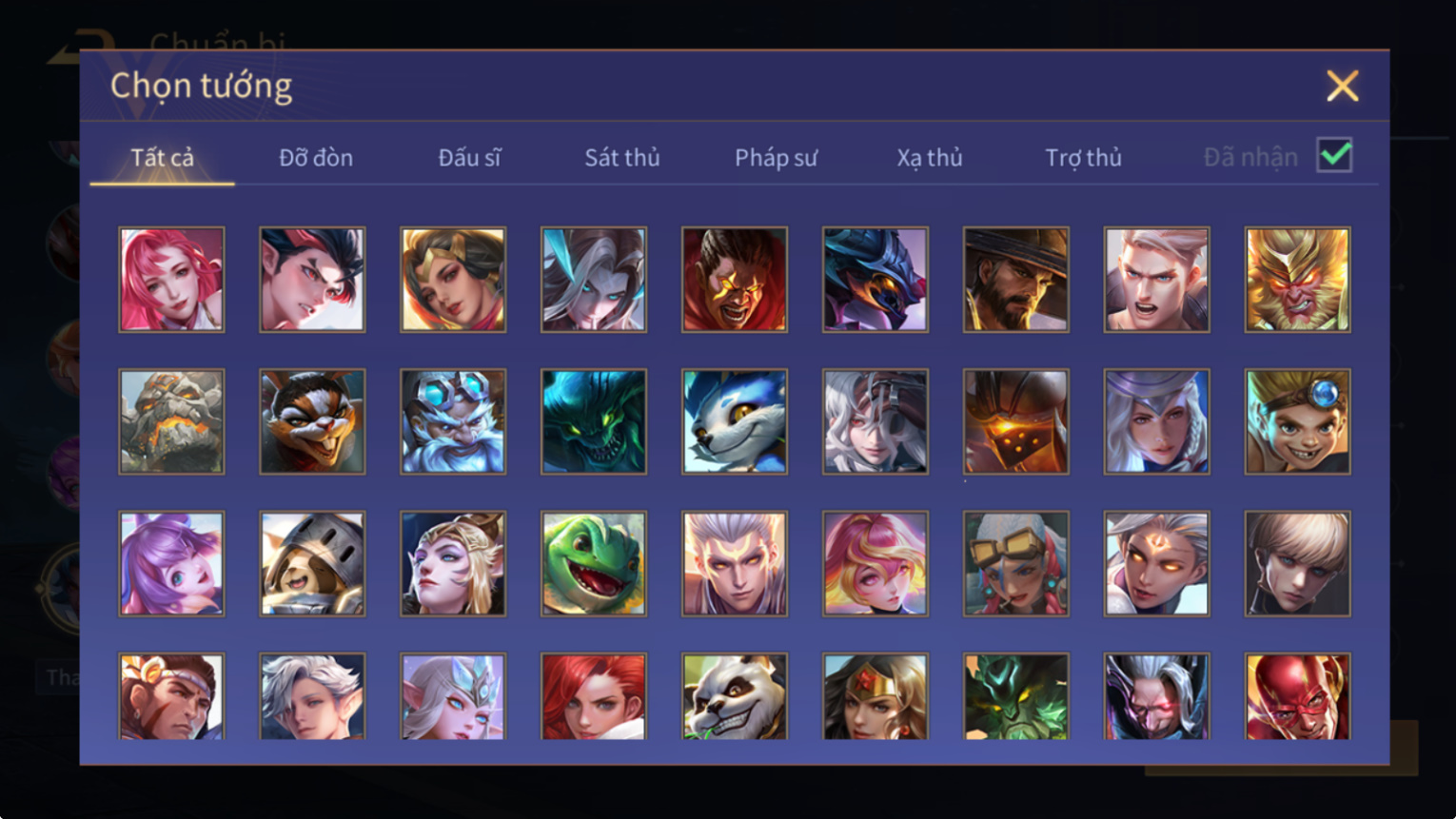
Task: Choose the cowboy hat bearded hero
Action: point(1015,280)
